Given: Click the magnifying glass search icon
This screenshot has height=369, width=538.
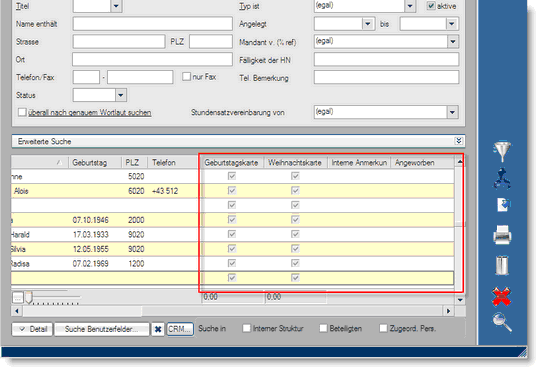Looking at the screenshot, I should (x=502, y=322).
